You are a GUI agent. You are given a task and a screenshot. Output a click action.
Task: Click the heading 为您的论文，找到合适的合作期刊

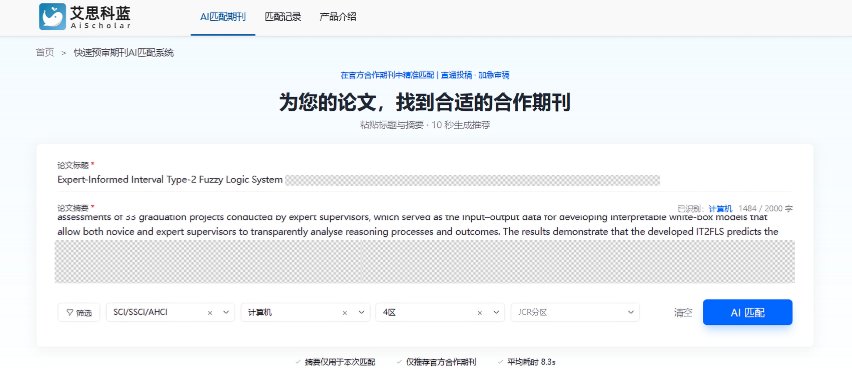tap(425, 102)
